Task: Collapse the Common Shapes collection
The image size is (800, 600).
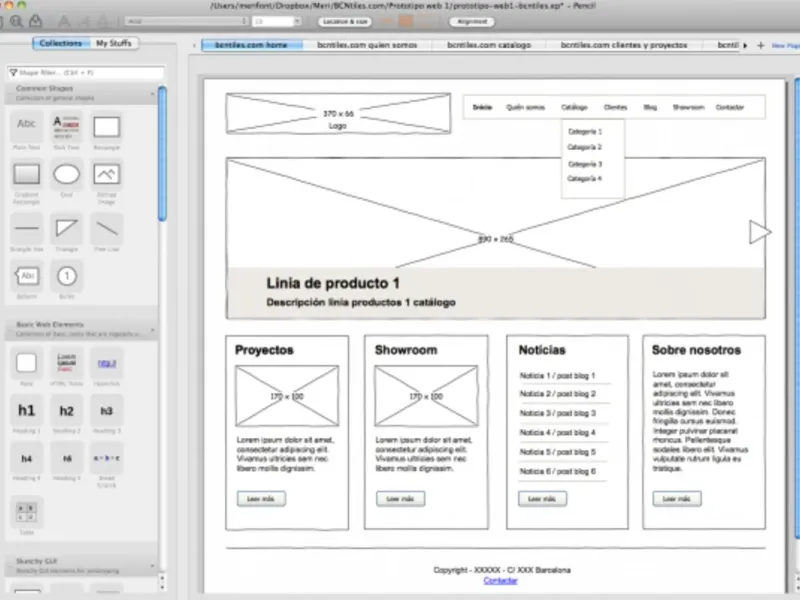Action: [152, 94]
